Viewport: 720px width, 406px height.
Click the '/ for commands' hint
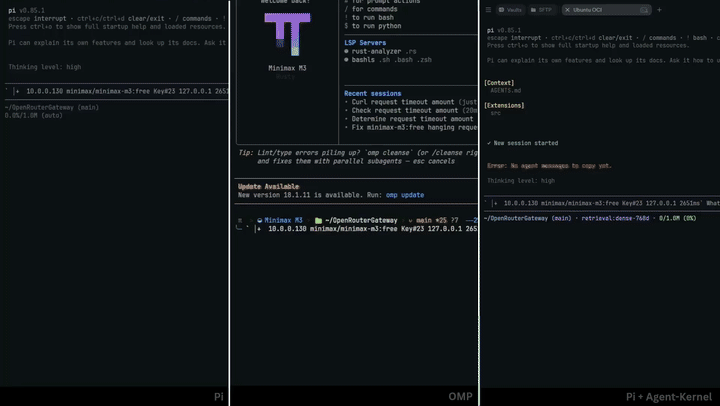pos(371,9)
